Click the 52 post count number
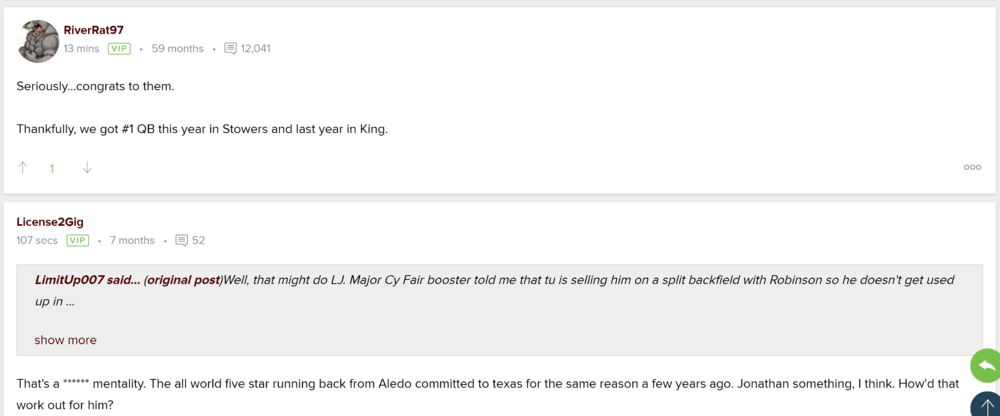This screenshot has height=416, width=1000. (x=198, y=240)
